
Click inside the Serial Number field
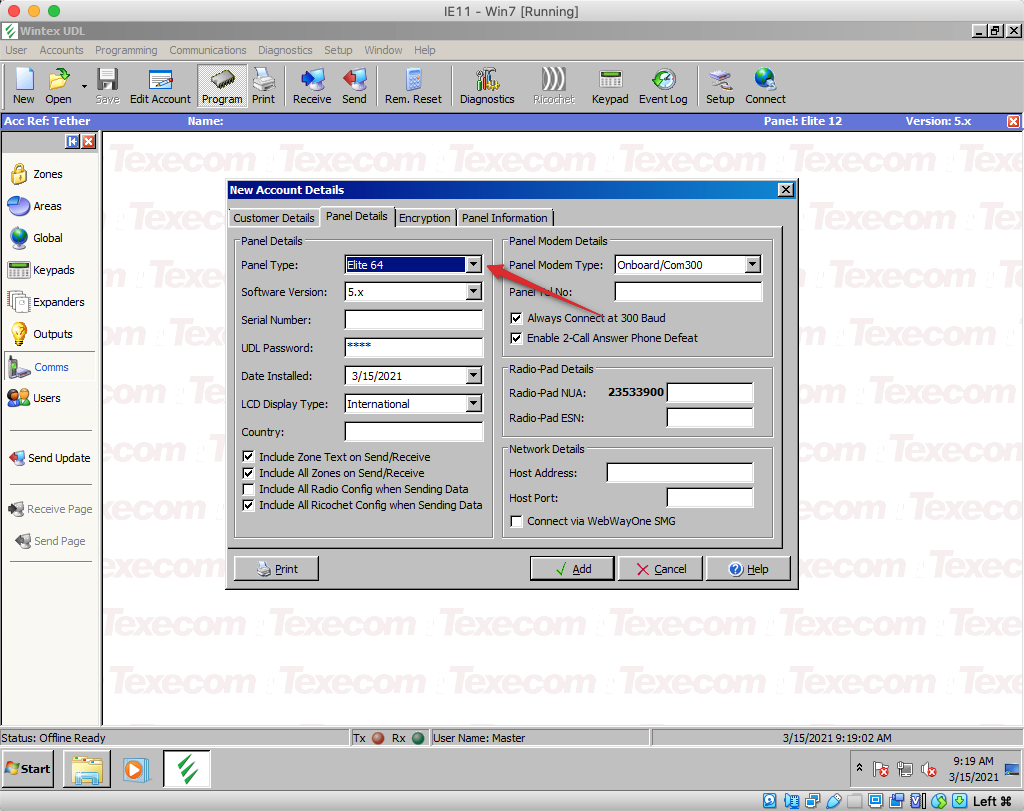tap(413, 320)
